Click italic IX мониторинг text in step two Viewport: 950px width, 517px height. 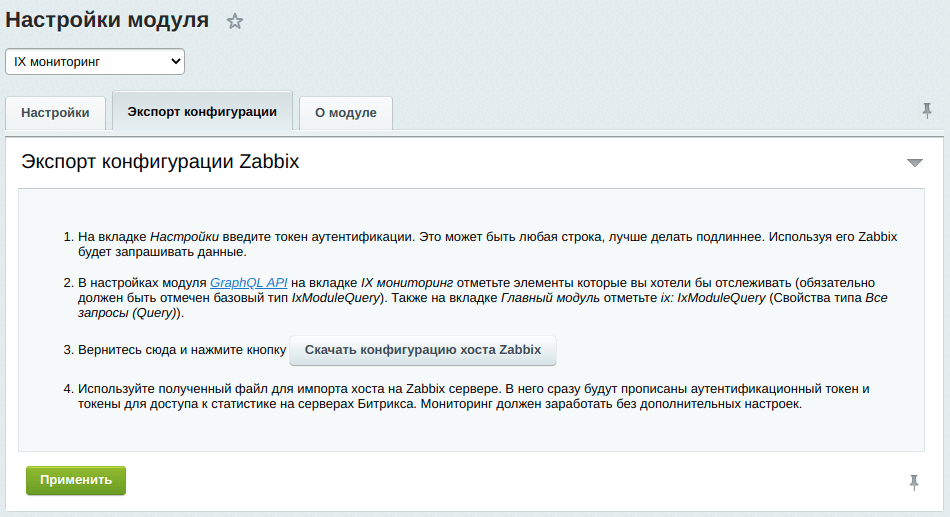[407, 282]
